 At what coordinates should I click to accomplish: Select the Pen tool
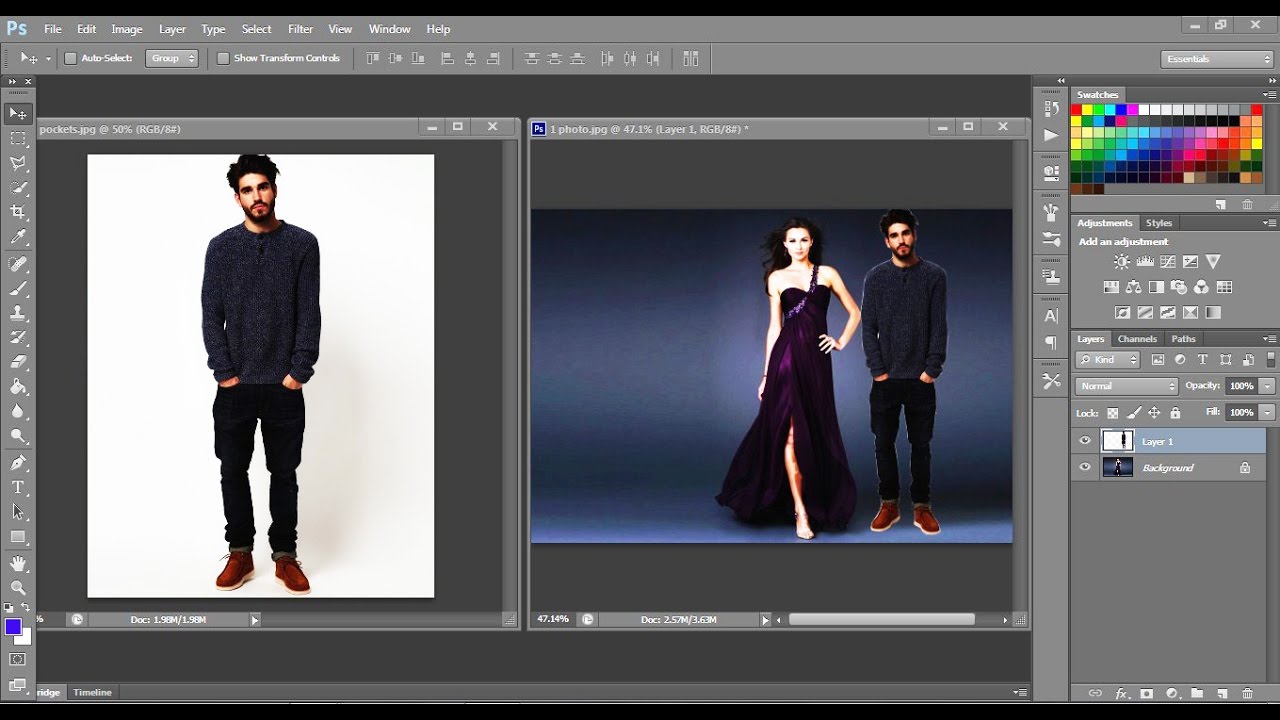pos(18,463)
